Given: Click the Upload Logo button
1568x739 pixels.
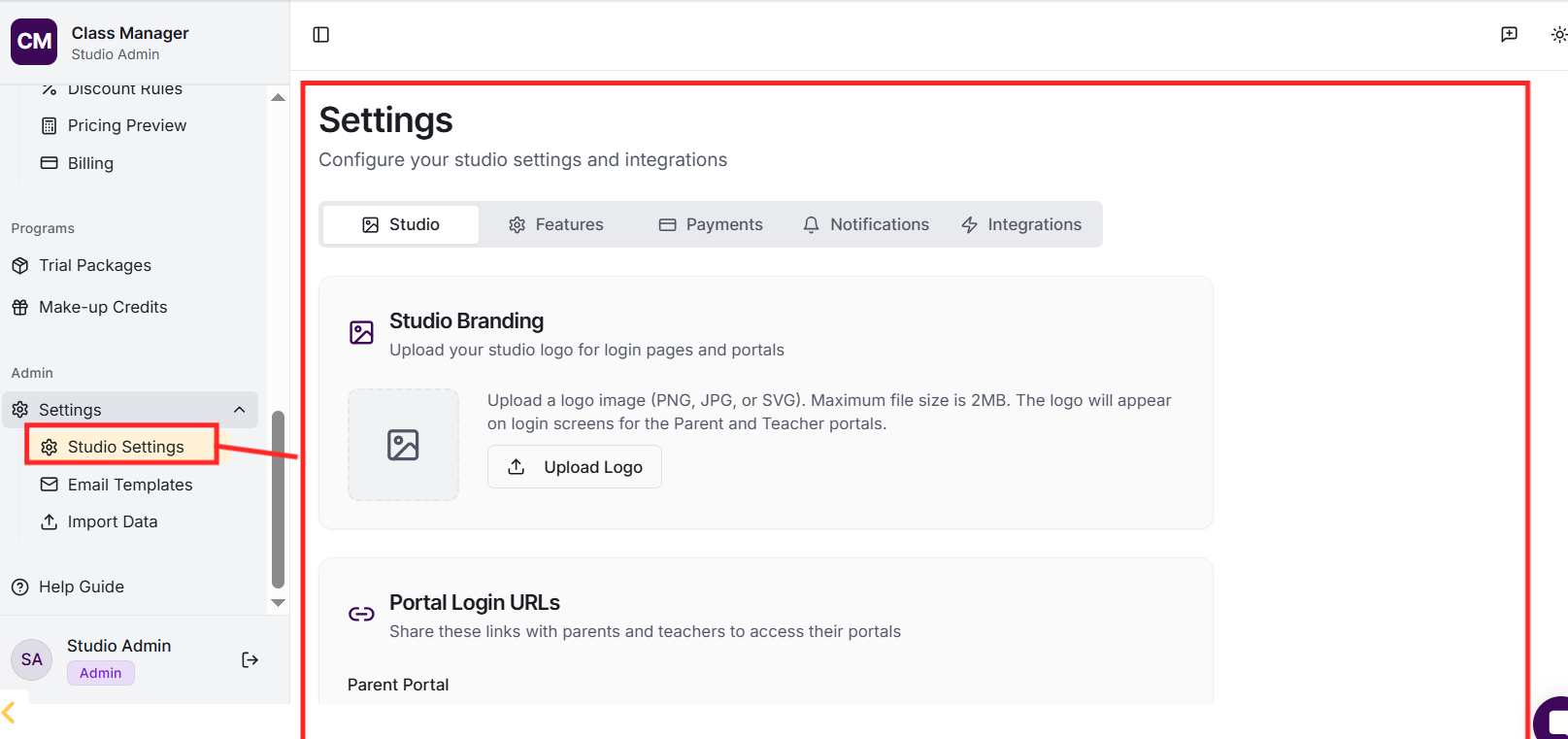Looking at the screenshot, I should (575, 467).
